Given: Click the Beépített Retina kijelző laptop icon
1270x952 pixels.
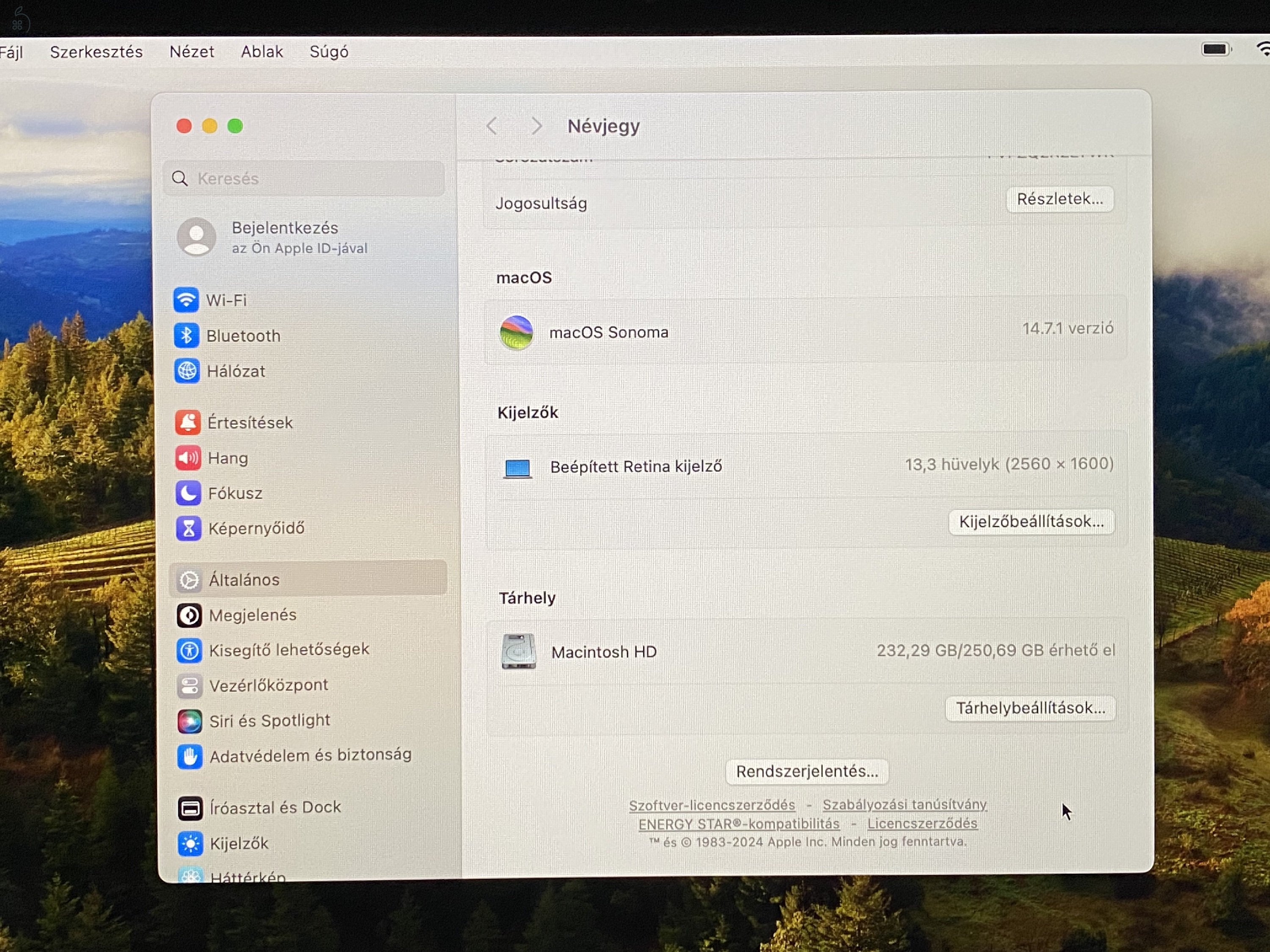Looking at the screenshot, I should pos(517,468).
